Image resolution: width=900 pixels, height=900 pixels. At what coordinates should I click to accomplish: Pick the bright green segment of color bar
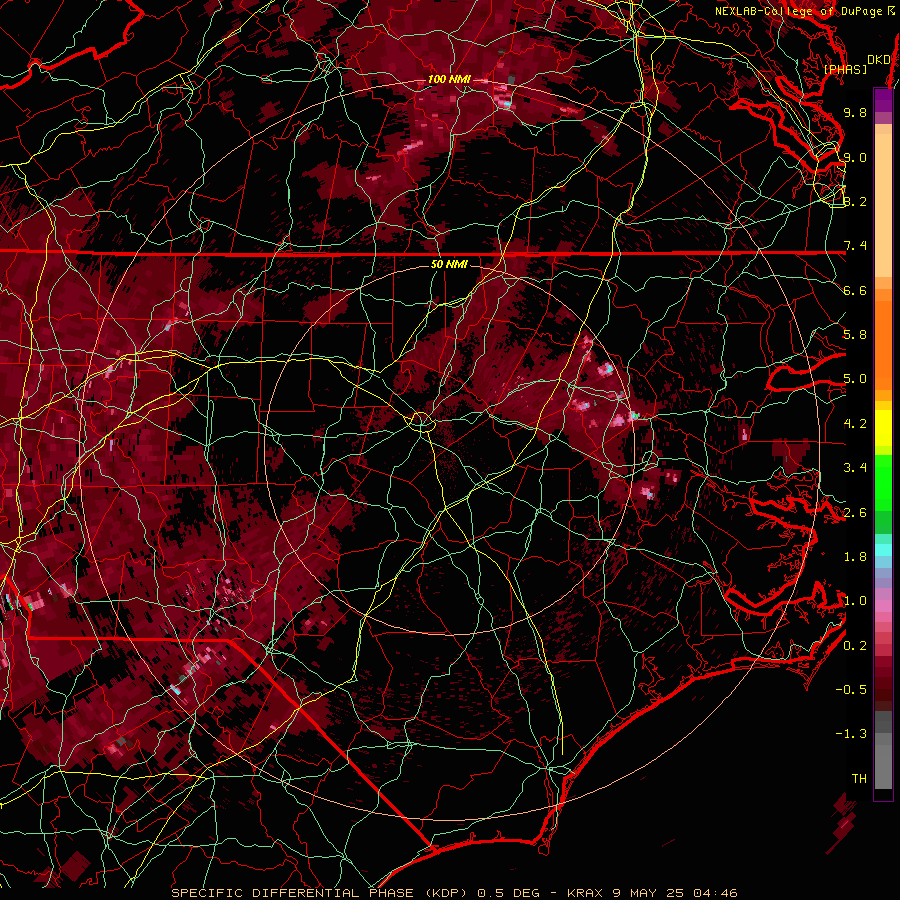click(x=883, y=482)
